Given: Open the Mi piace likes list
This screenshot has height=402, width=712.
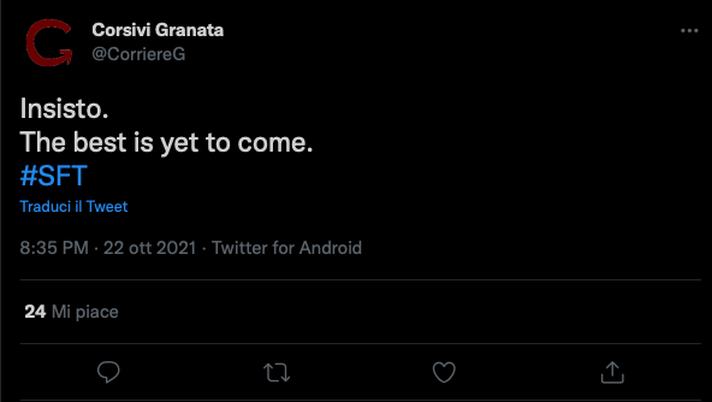Looking at the screenshot, I should [x=84, y=312].
